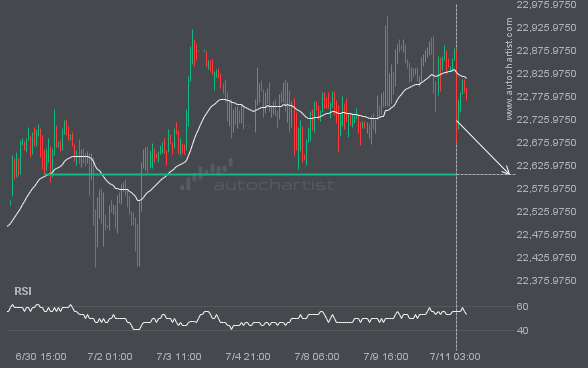Image resolution: width=588 pixels, height=368 pixels.
Task: Click the green horizontal support level line
Action: pos(250,174)
